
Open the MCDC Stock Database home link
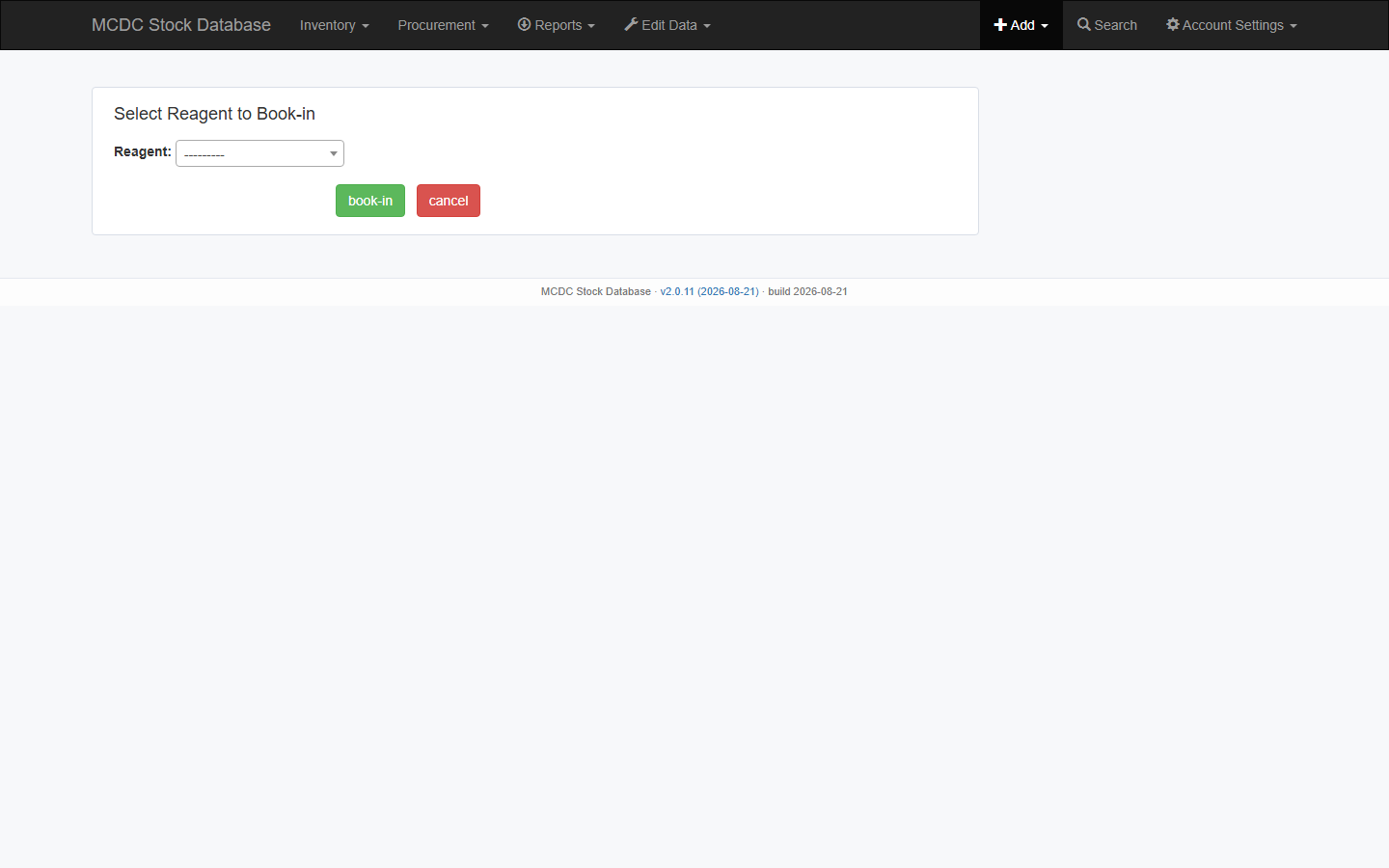180,25
